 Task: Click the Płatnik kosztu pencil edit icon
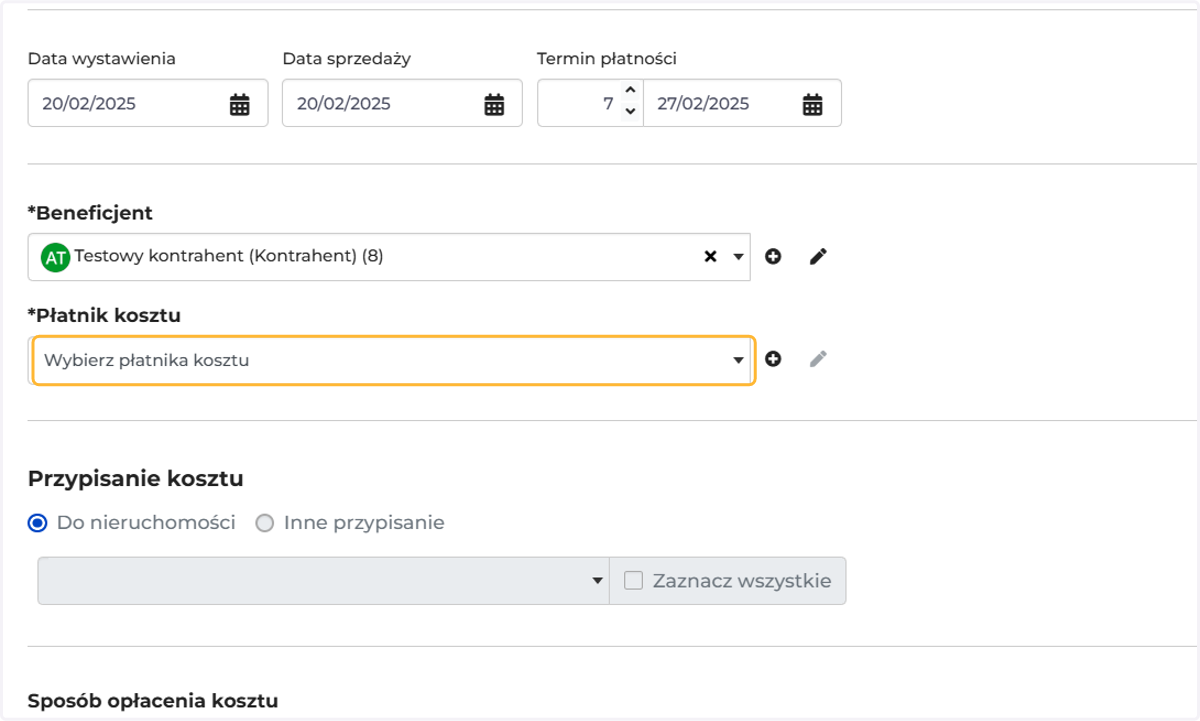(x=818, y=359)
